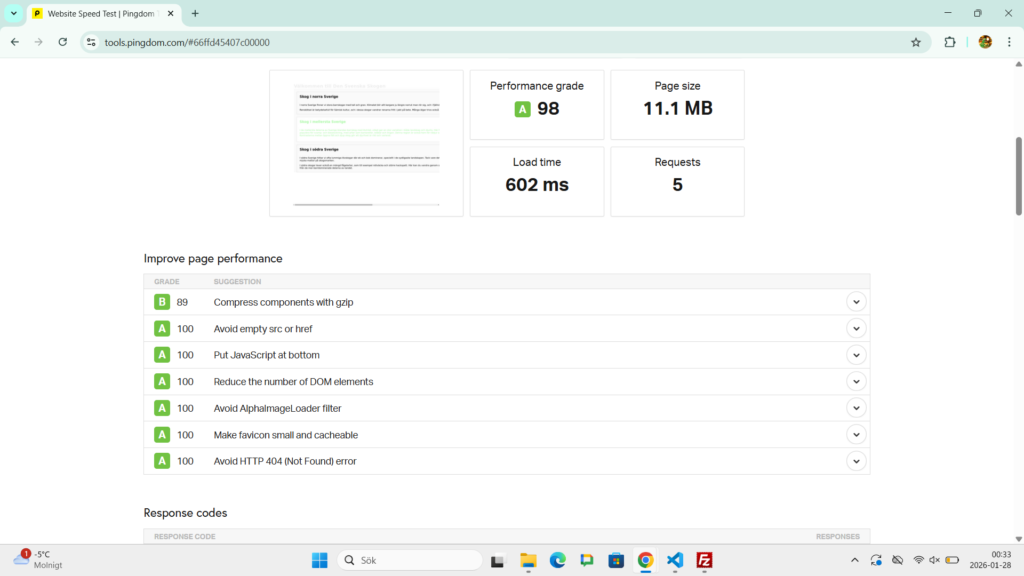This screenshot has width=1024, height=576.
Task: Expand the Compress components with gzip row
Action: pos(856,302)
